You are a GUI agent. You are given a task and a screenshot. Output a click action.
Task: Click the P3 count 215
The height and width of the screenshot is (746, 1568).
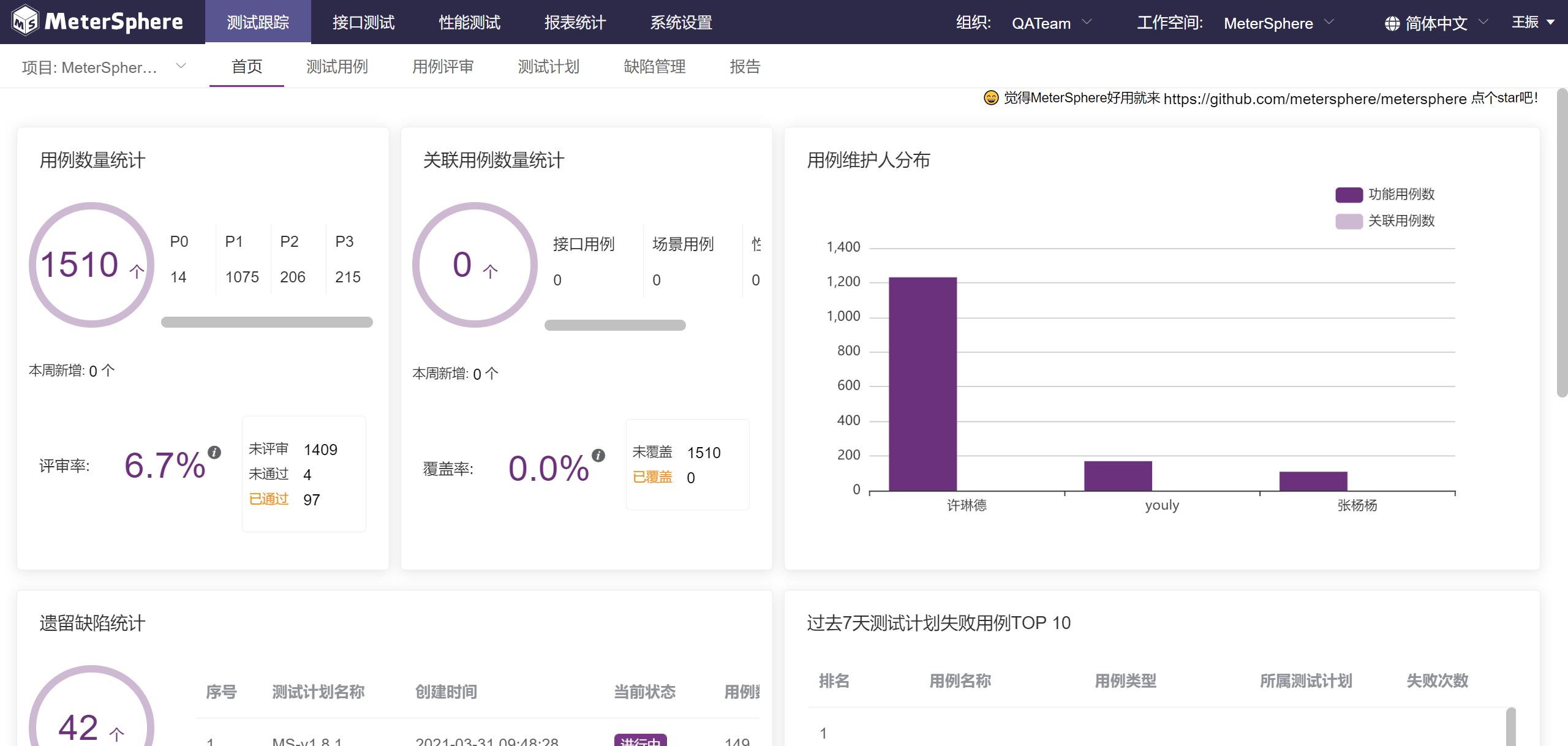coord(348,277)
